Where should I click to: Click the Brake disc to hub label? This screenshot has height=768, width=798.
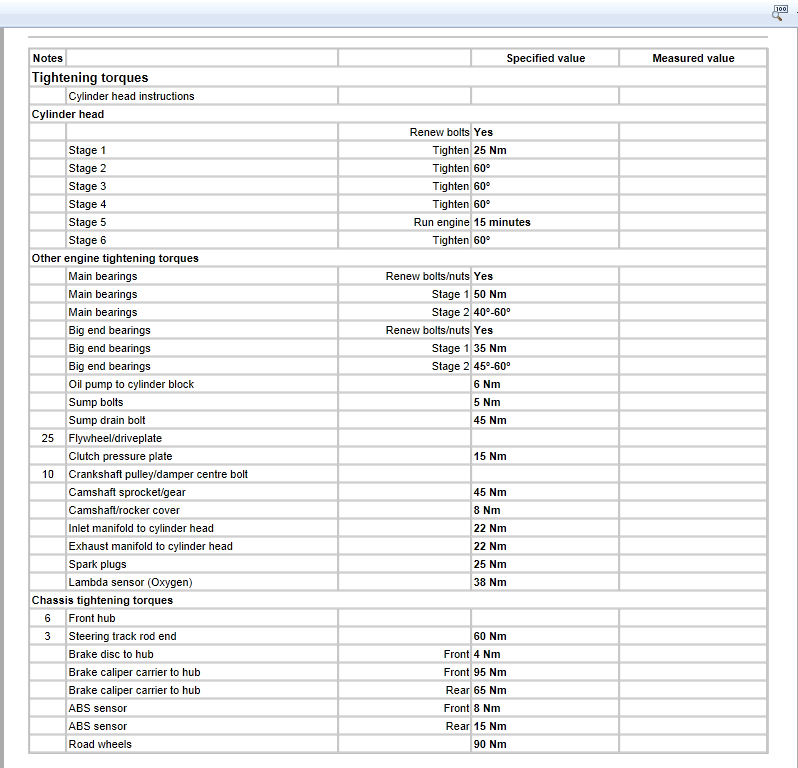click(110, 654)
